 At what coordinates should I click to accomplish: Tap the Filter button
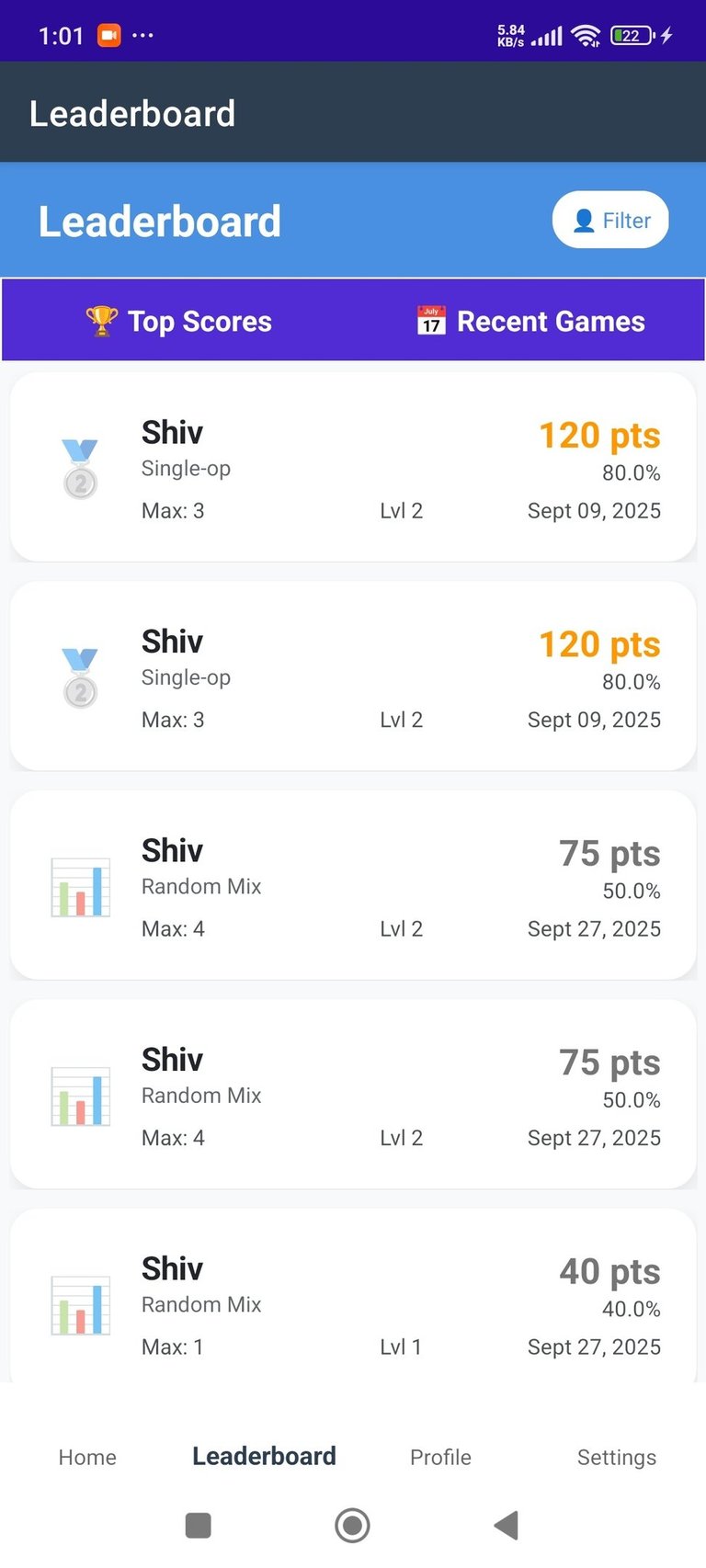610,221
